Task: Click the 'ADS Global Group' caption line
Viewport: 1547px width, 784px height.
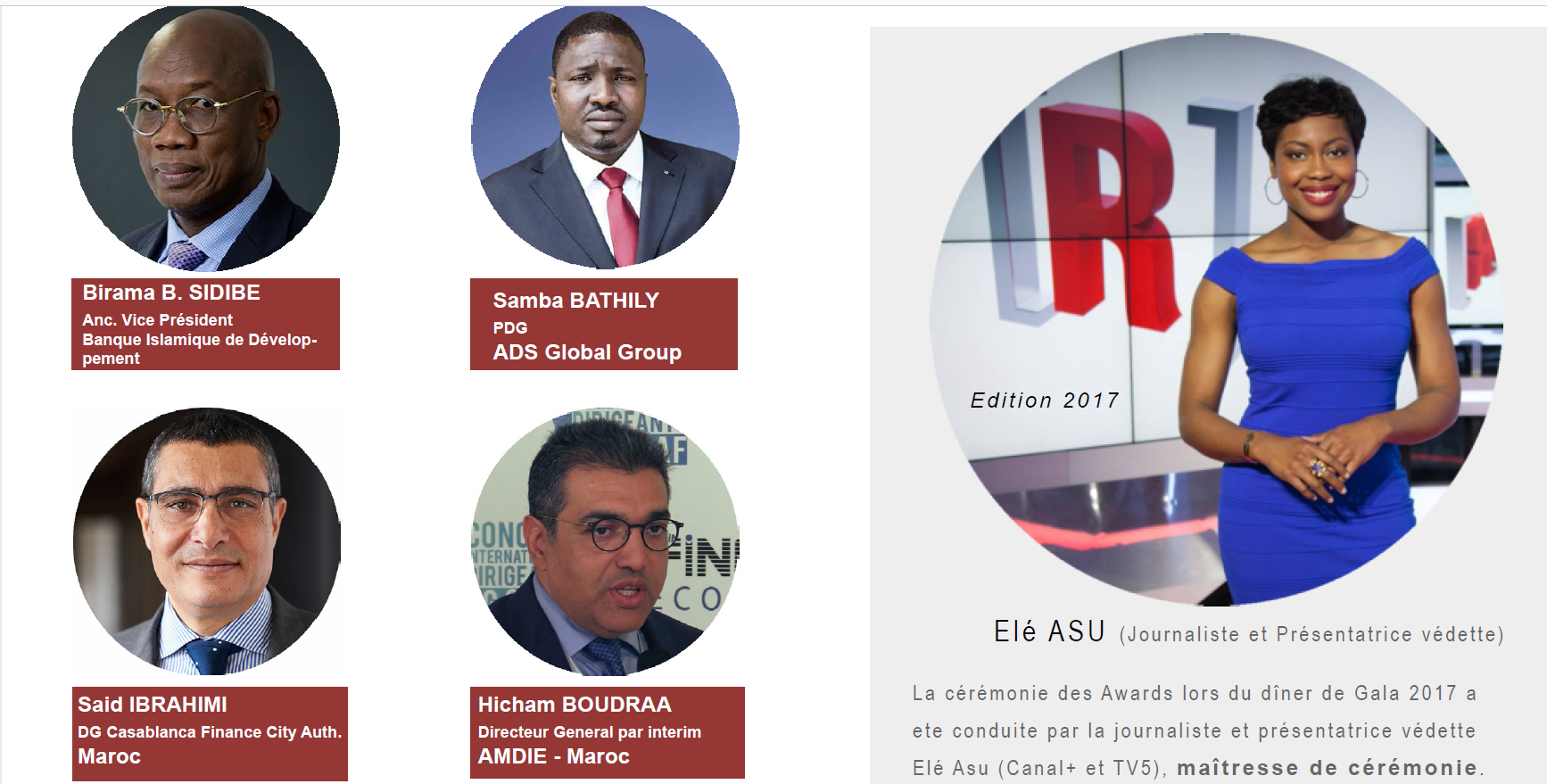Action: [x=587, y=352]
